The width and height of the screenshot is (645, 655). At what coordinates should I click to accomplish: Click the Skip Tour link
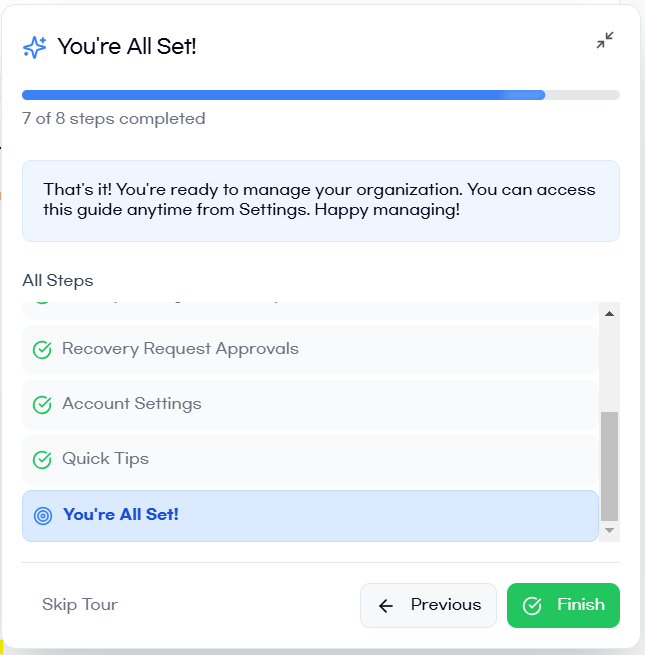coord(80,605)
